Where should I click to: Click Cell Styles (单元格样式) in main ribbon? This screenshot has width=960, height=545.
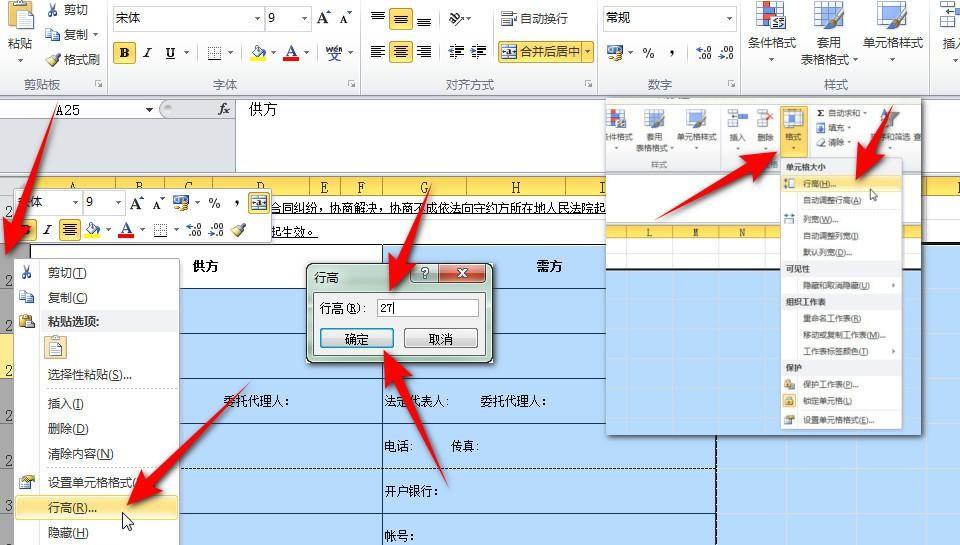tap(892, 32)
